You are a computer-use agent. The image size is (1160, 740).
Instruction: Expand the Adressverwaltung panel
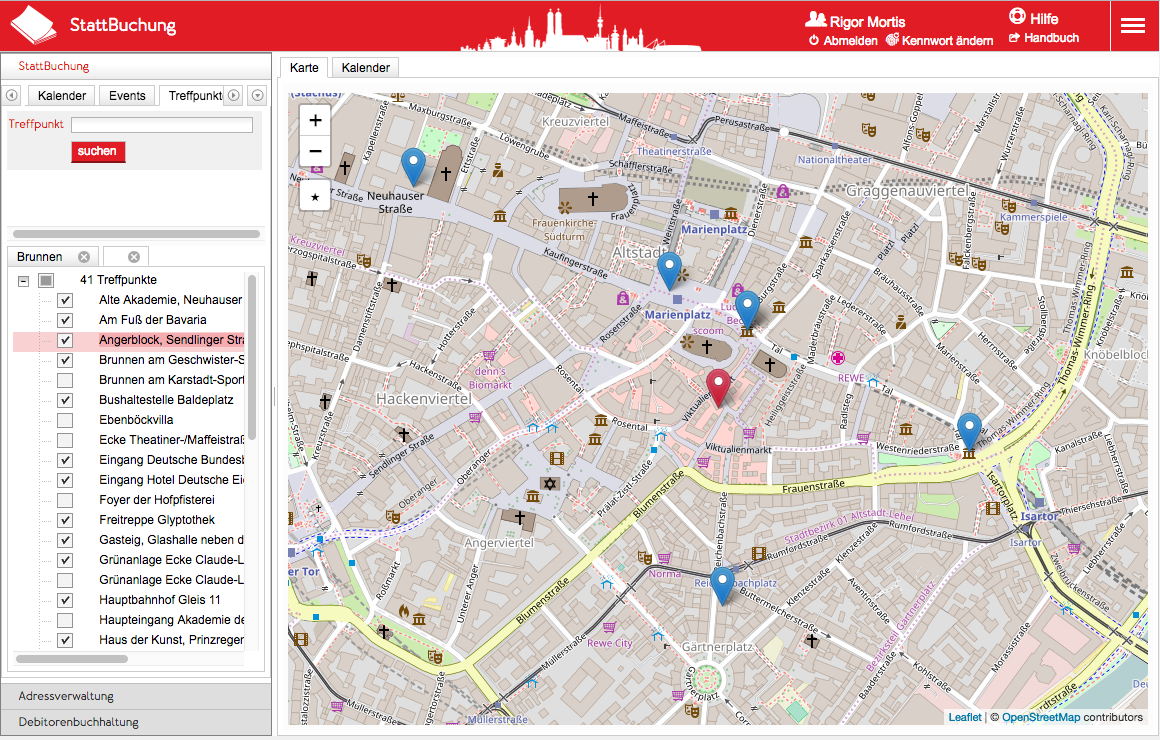tap(136, 696)
